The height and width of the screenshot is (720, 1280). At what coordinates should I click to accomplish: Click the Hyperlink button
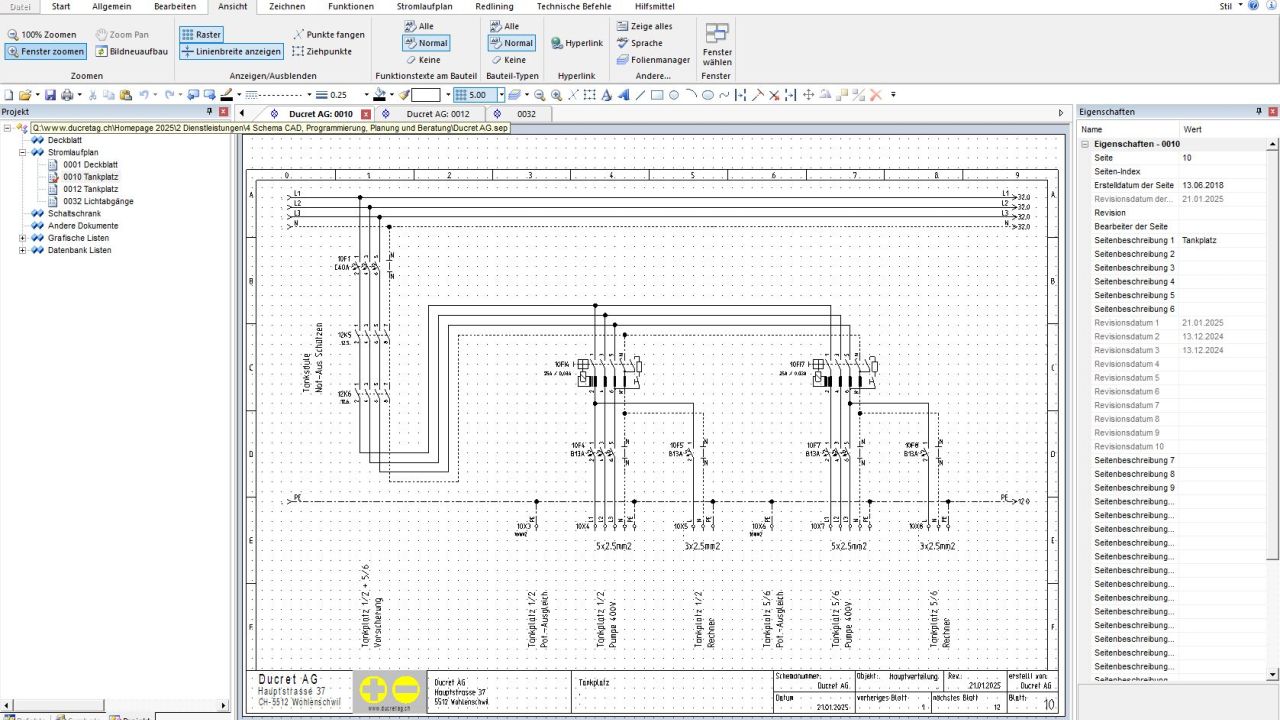[x=577, y=43]
